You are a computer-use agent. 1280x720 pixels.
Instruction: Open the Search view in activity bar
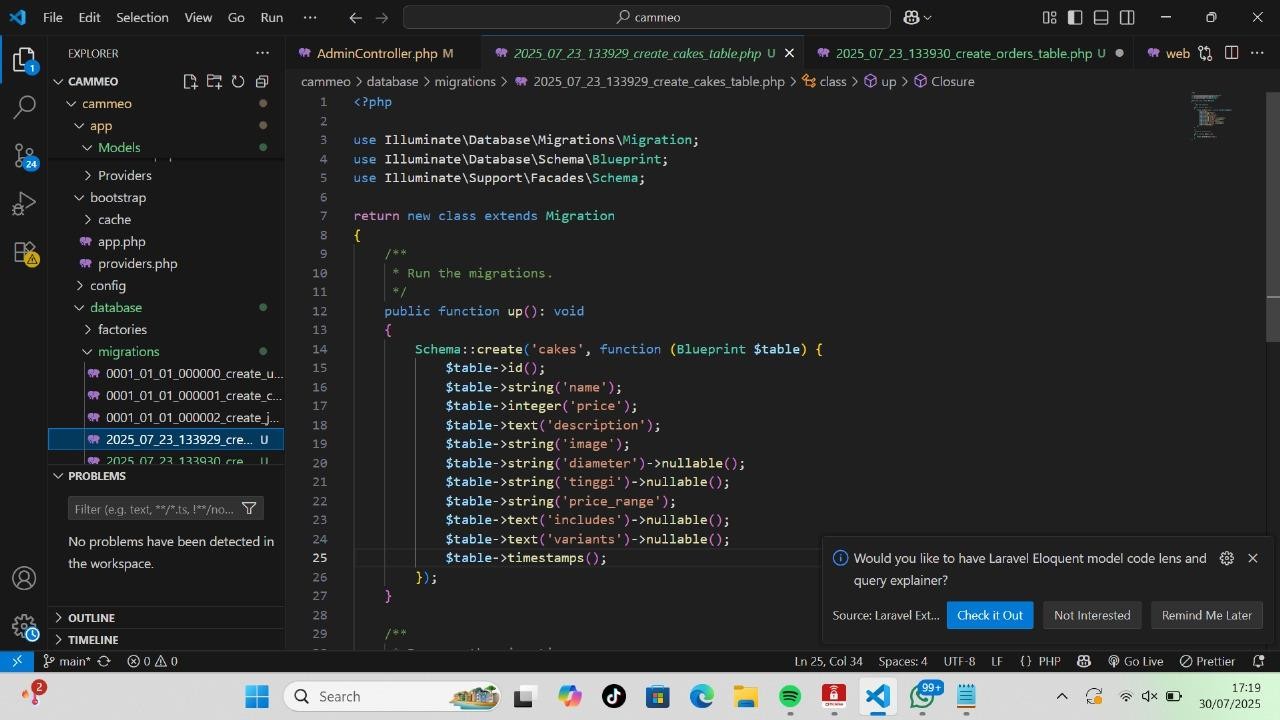[24, 107]
